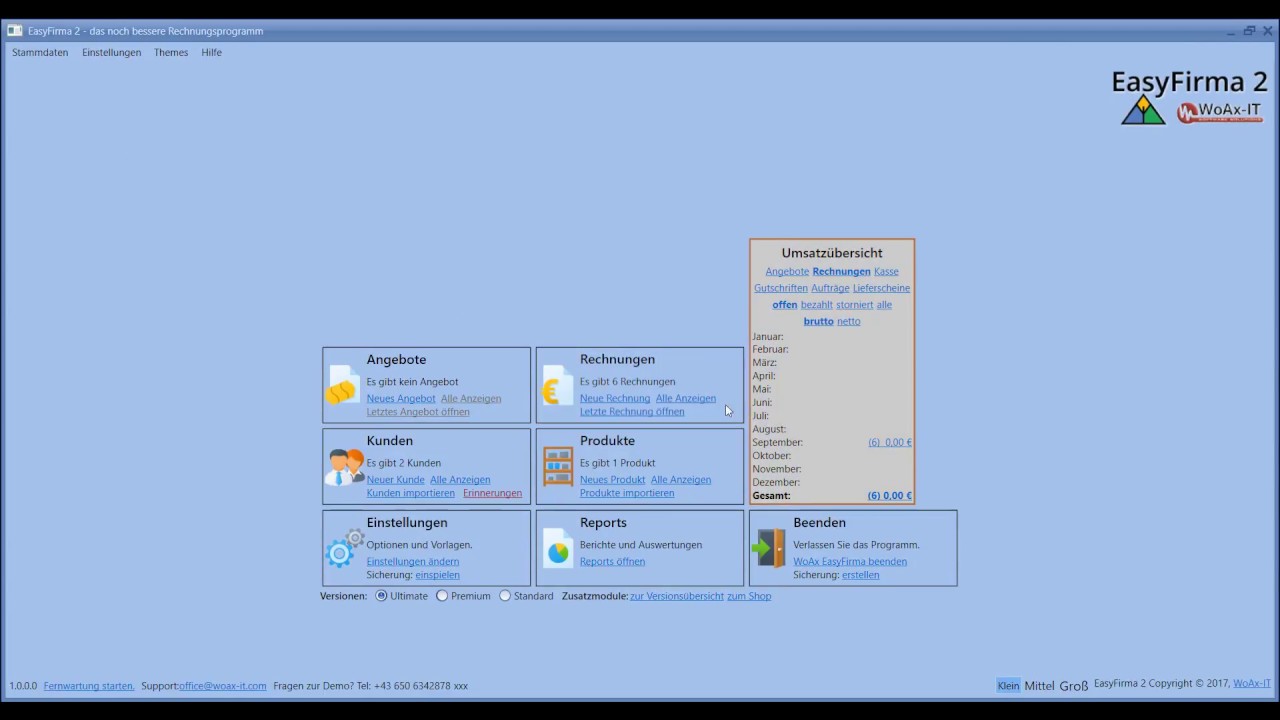
Task: Click Neues Produkt link
Action: (x=613, y=480)
